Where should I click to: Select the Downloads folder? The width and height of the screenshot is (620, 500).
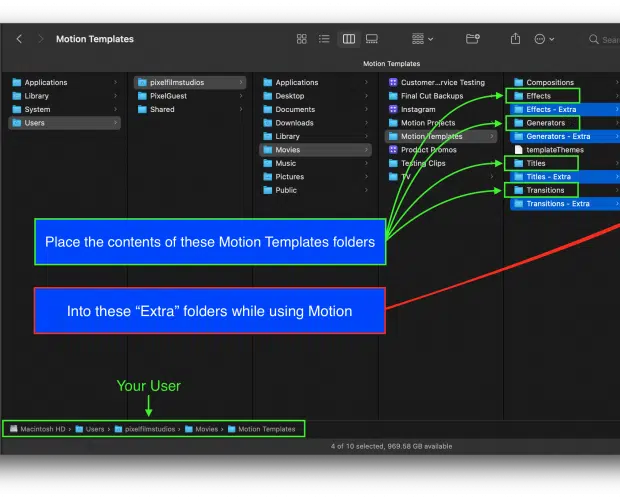pos(316,123)
